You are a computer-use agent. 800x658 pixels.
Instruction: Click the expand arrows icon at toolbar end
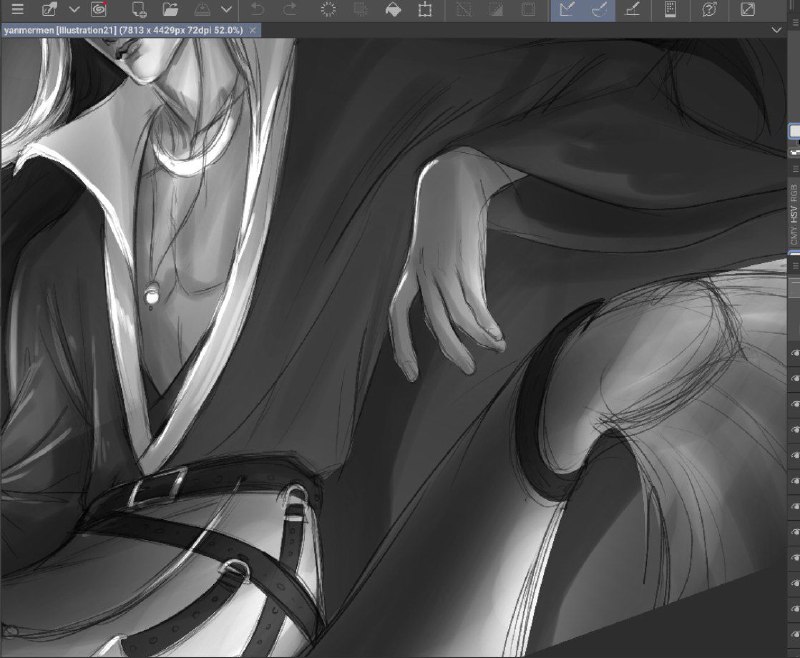click(747, 9)
